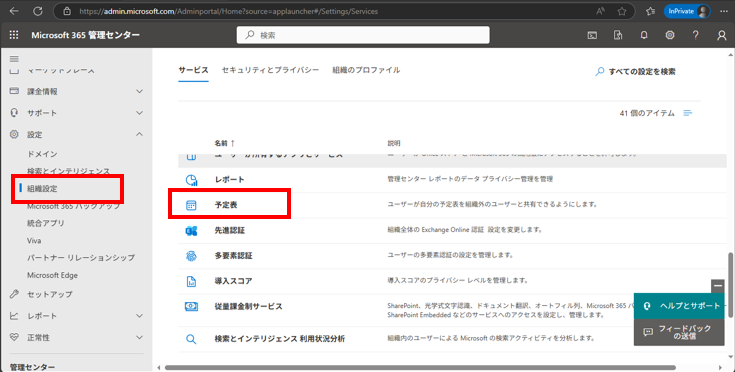Click the ヘルプとサポート button

pos(679,306)
